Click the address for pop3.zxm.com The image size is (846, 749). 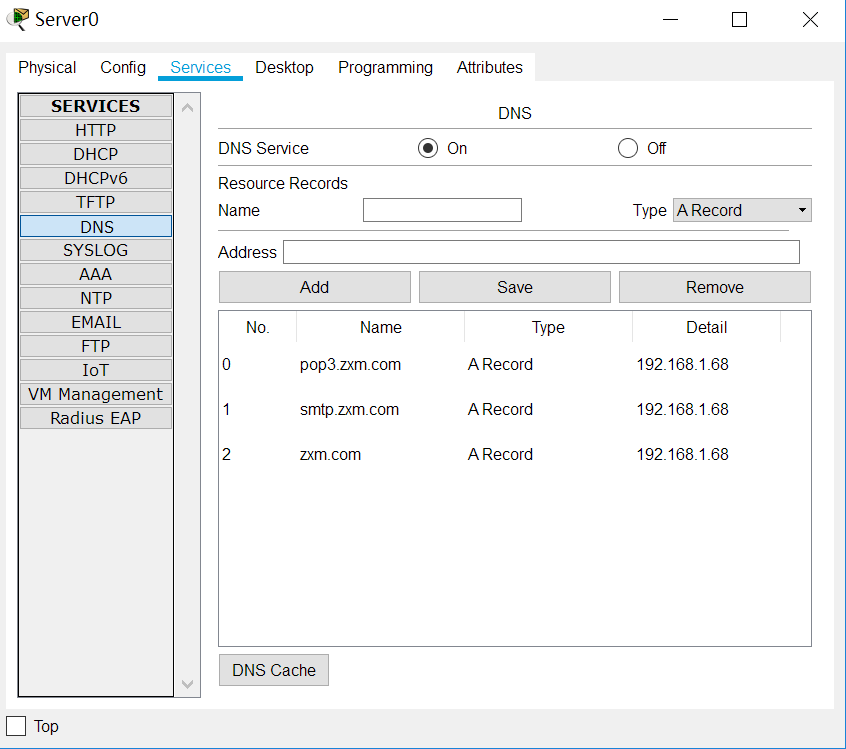pyautogui.click(x=683, y=365)
